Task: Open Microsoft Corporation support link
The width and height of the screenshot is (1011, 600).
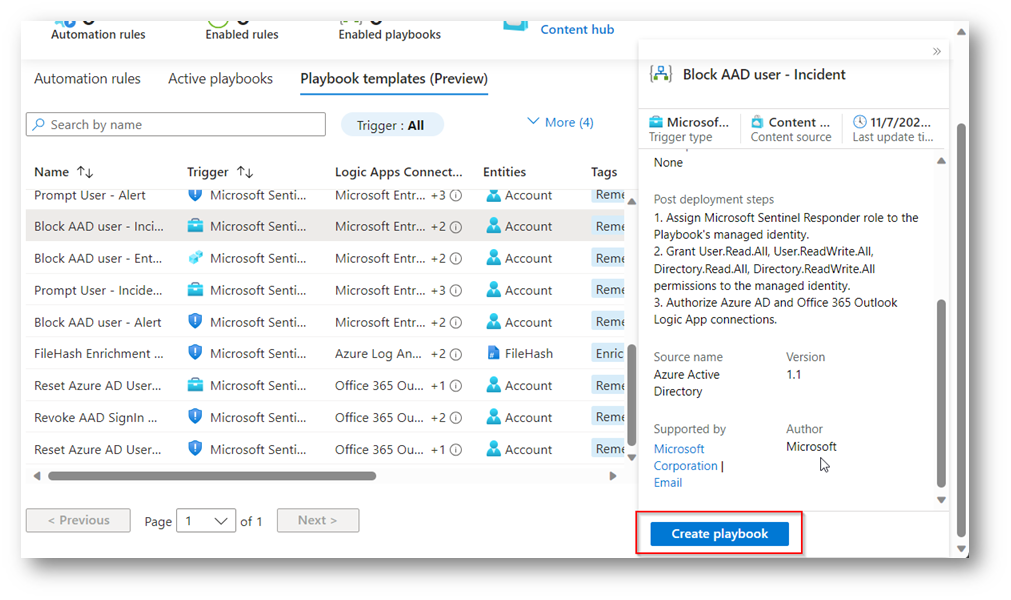Action: tap(685, 457)
